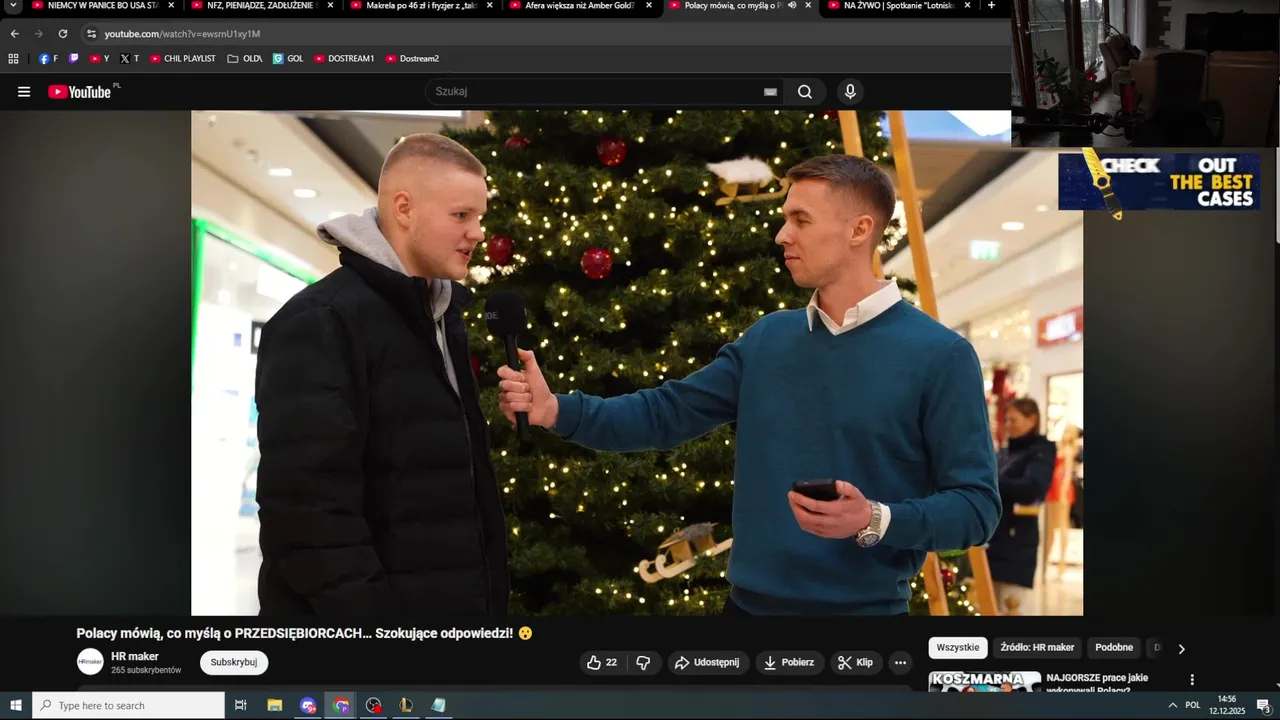Viewport: 1280px width, 720px height.
Task: Click the video player to pause
Action: (x=637, y=363)
